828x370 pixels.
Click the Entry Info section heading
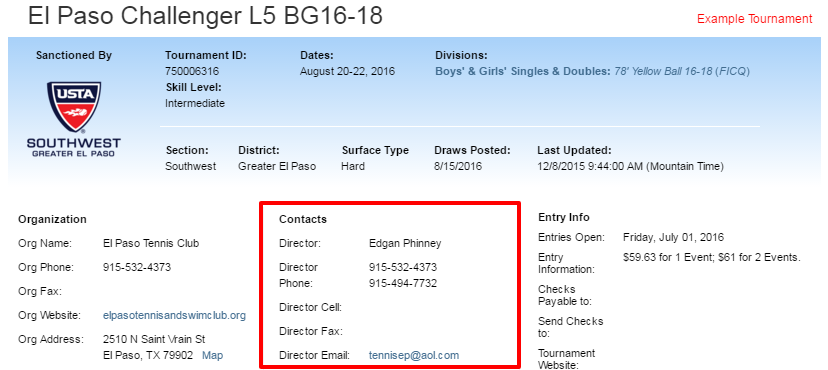tap(564, 217)
